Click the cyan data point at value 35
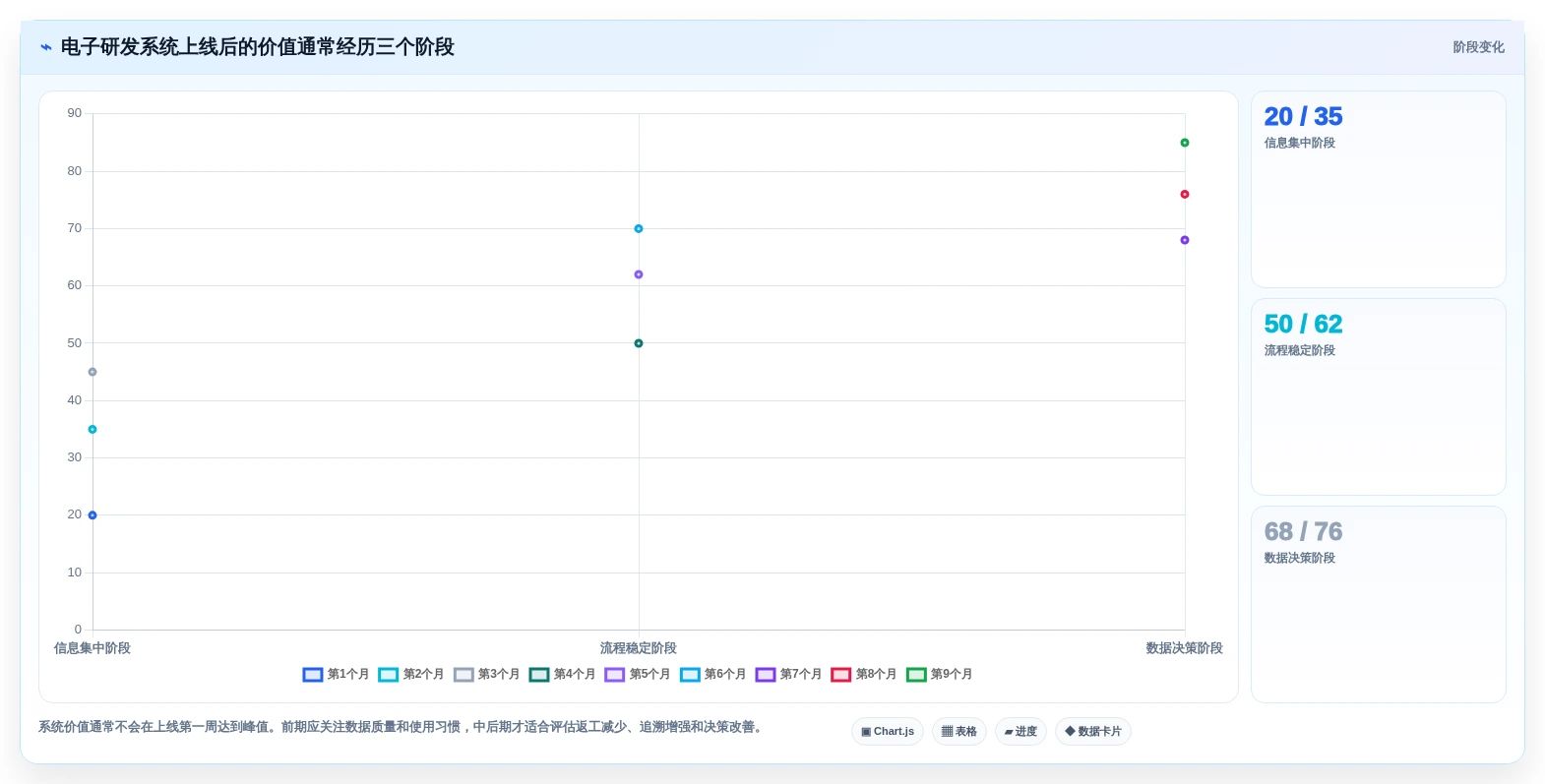The width and height of the screenshot is (1545, 784). click(x=93, y=430)
